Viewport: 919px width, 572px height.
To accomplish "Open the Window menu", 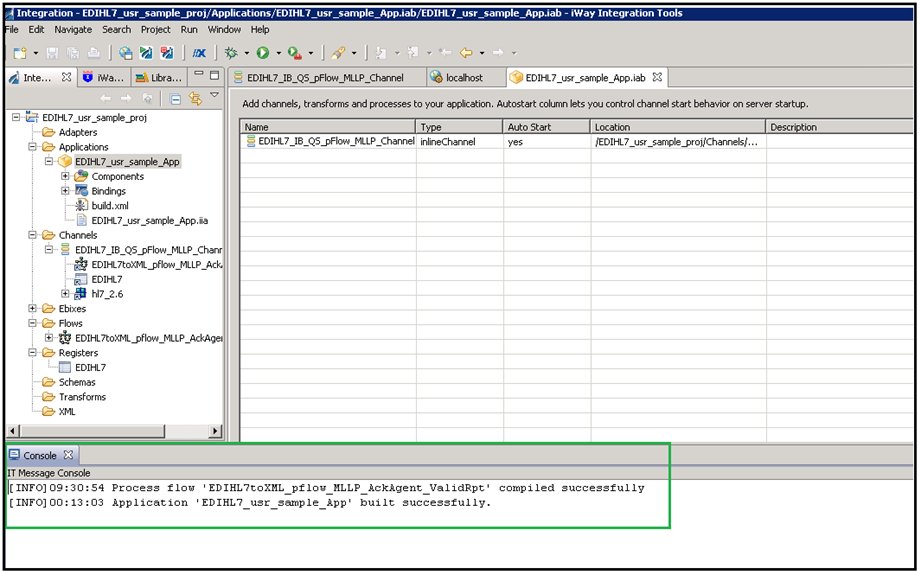I will (x=224, y=29).
